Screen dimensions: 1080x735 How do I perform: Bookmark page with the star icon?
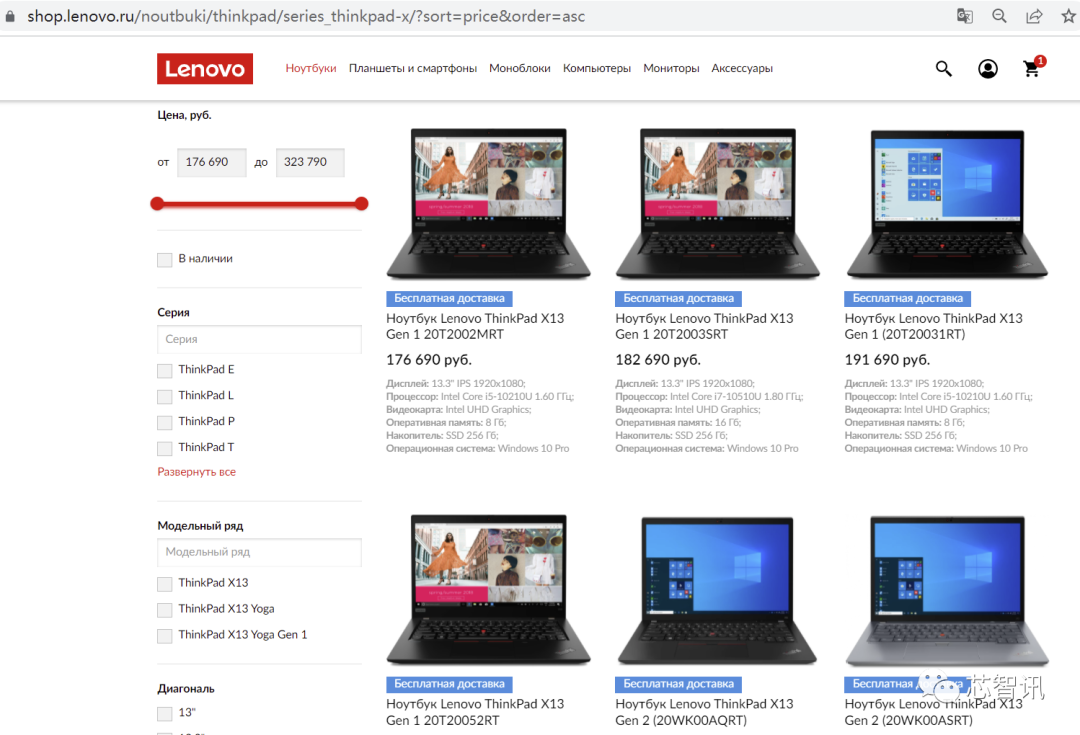[x=1068, y=16]
